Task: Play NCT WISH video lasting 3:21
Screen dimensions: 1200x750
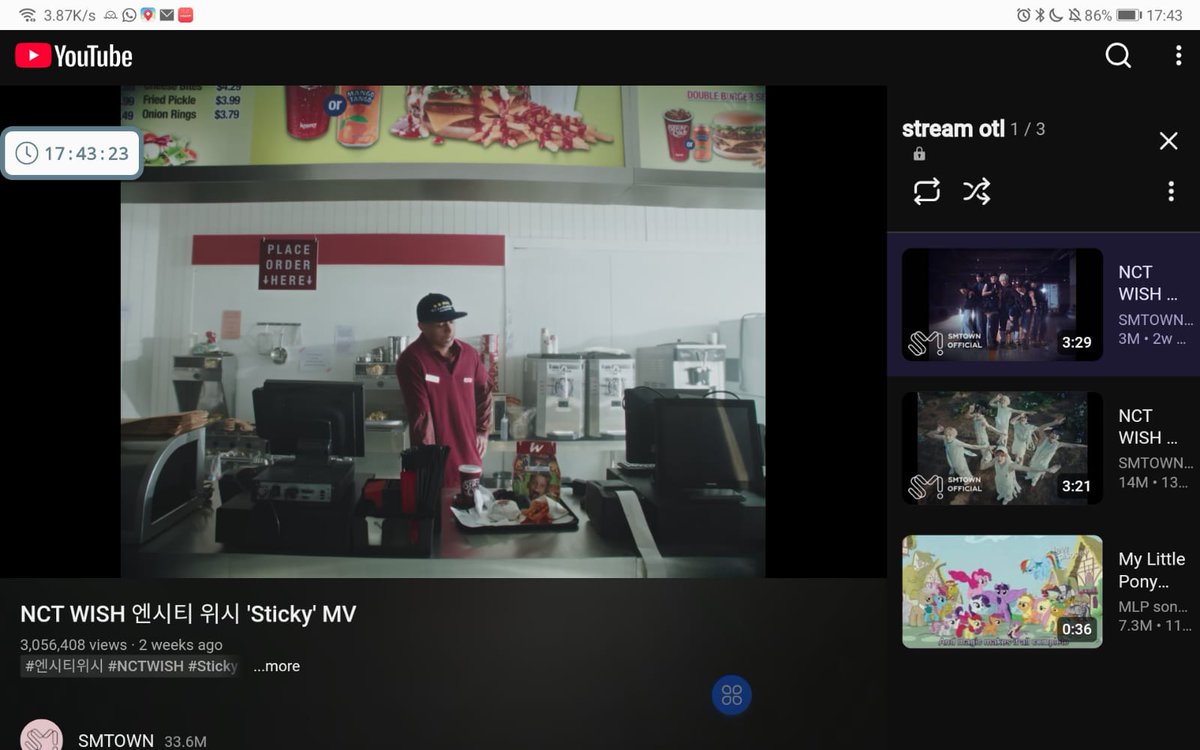Action: point(1002,448)
